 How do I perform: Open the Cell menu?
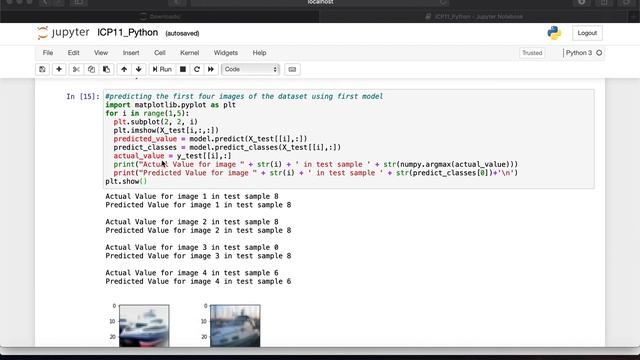pos(160,53)
